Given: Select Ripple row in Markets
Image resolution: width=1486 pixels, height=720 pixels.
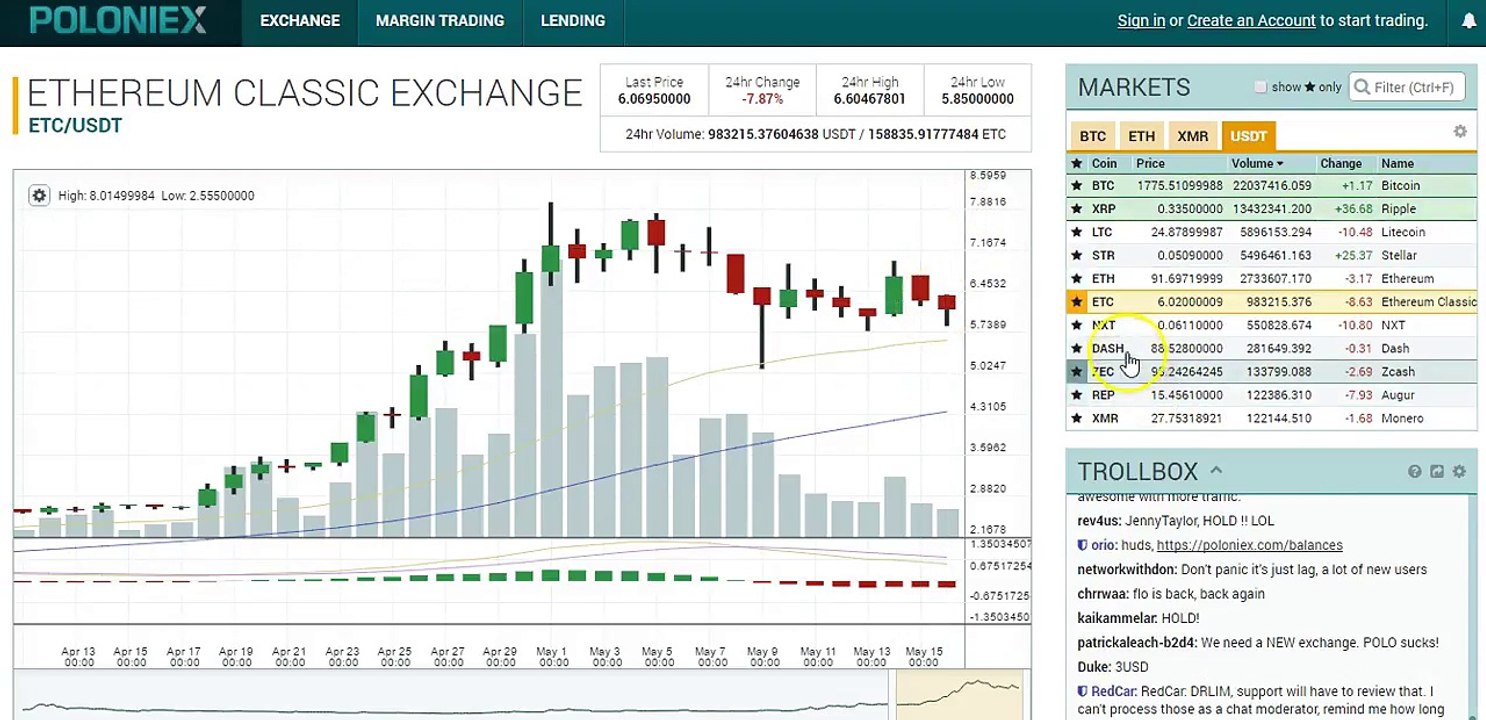Looking at the screenshot, I should 1272,209.
